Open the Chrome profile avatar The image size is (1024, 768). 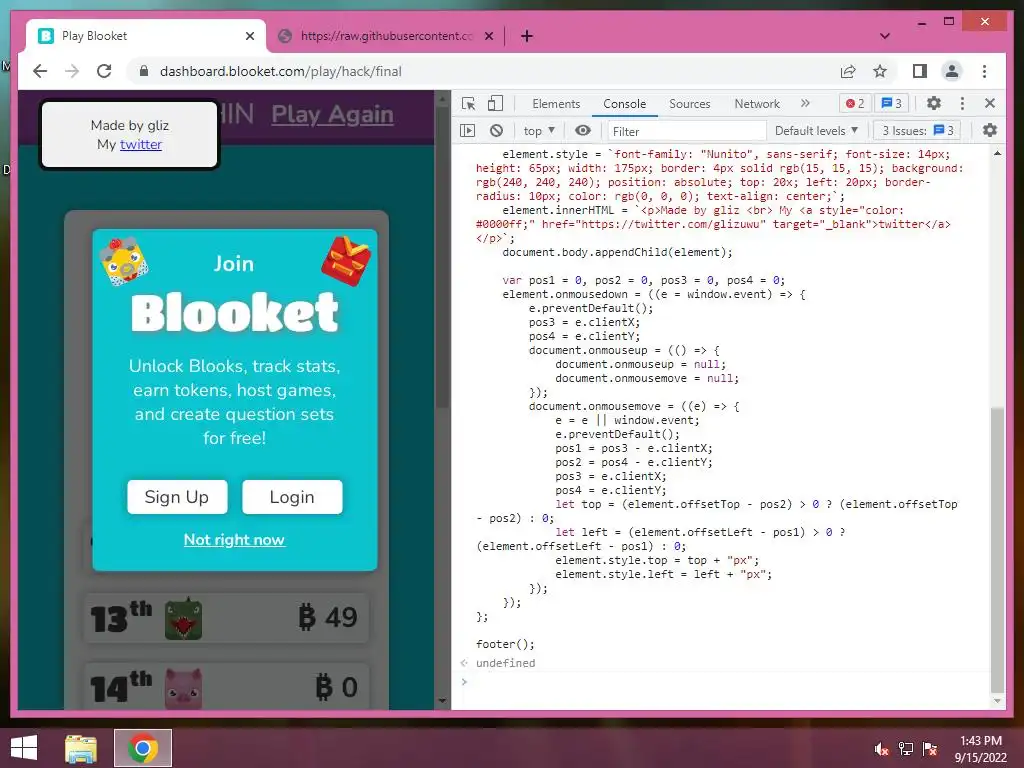952,71
